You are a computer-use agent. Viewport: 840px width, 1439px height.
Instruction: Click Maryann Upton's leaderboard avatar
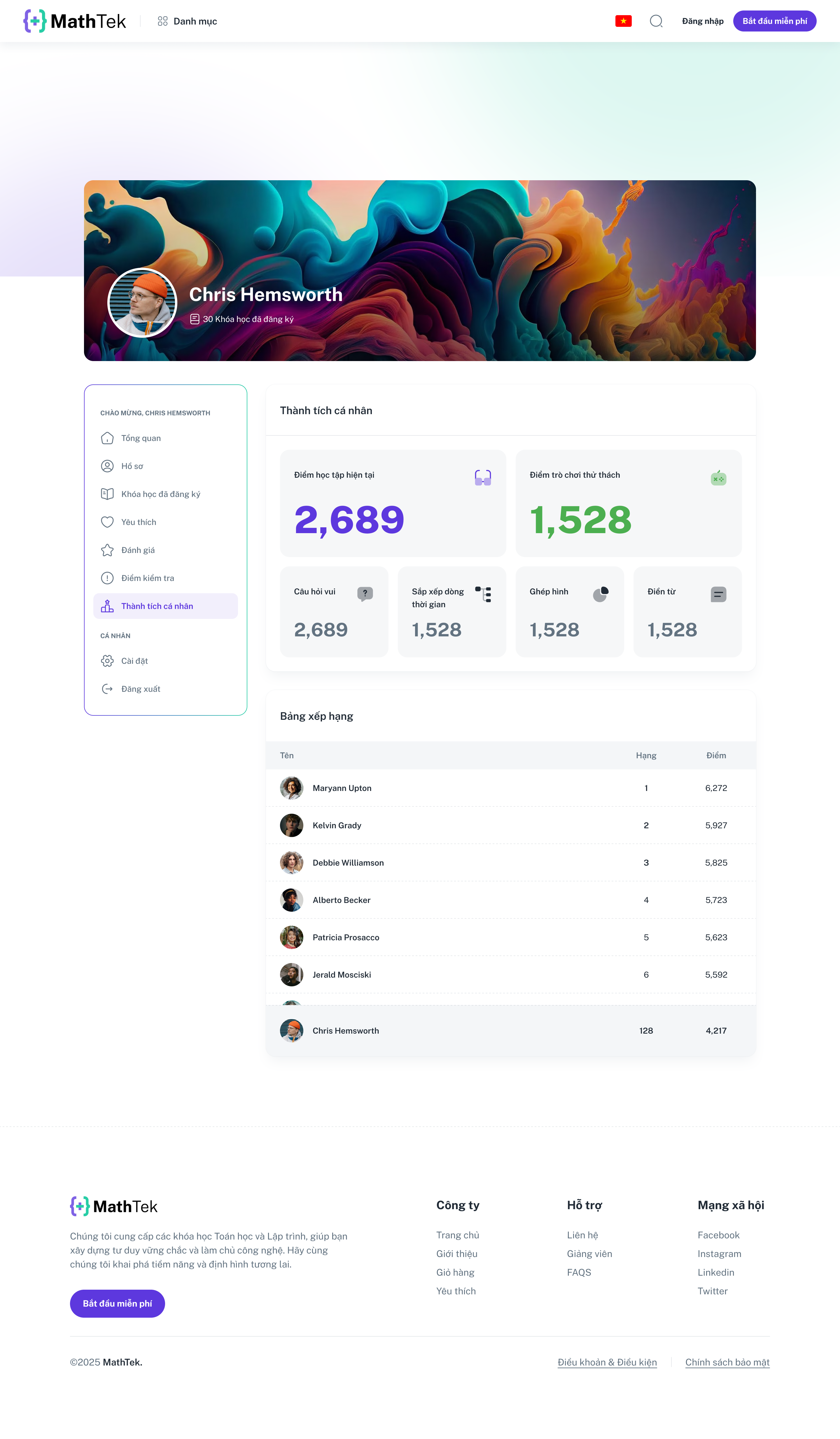(x=291, y=787)
